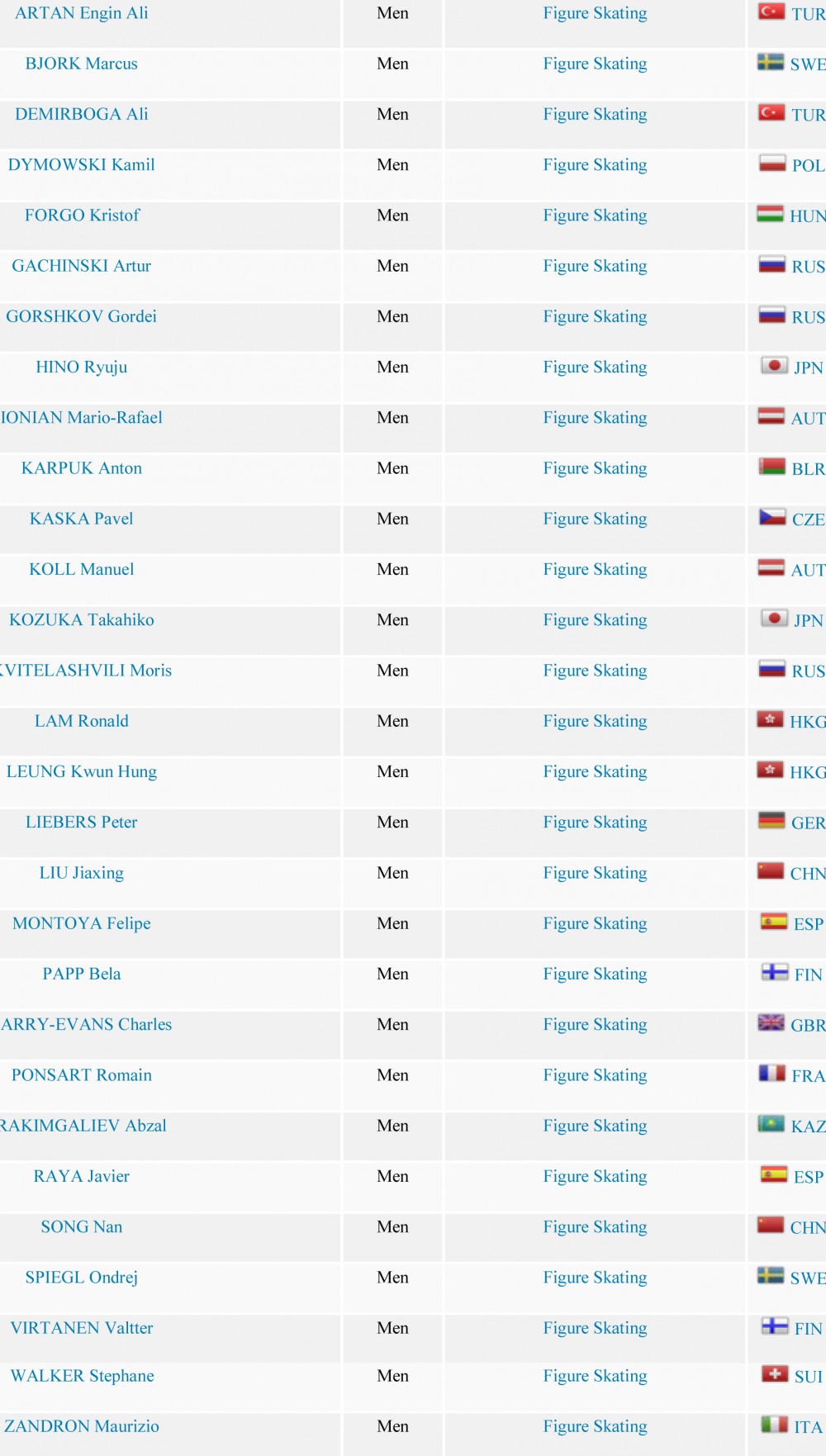Open athlete profile GACHINSKI Artur
The width and height of the screenshot is (826, 1456).
pyautogui.click(x=82, y=266)
